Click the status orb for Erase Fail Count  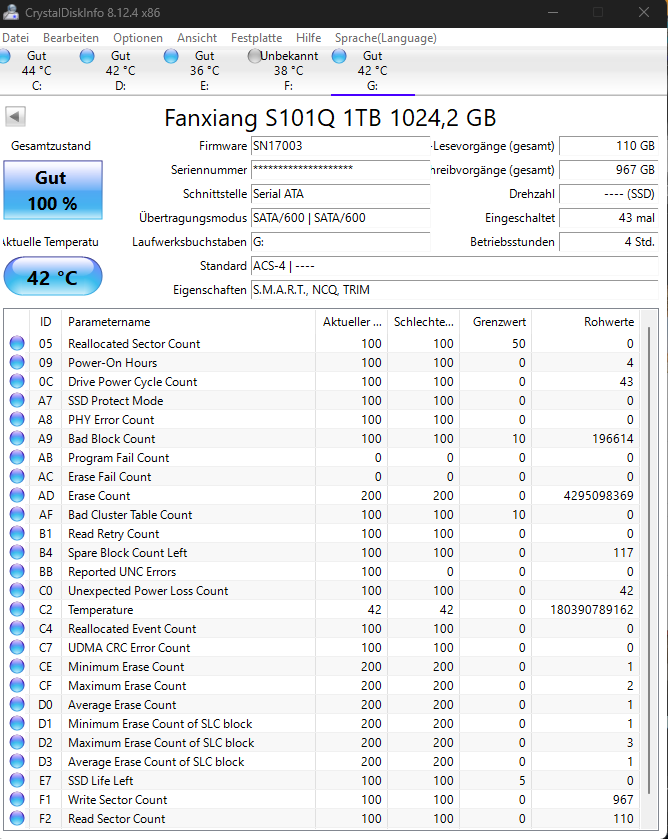coord(17,476)
